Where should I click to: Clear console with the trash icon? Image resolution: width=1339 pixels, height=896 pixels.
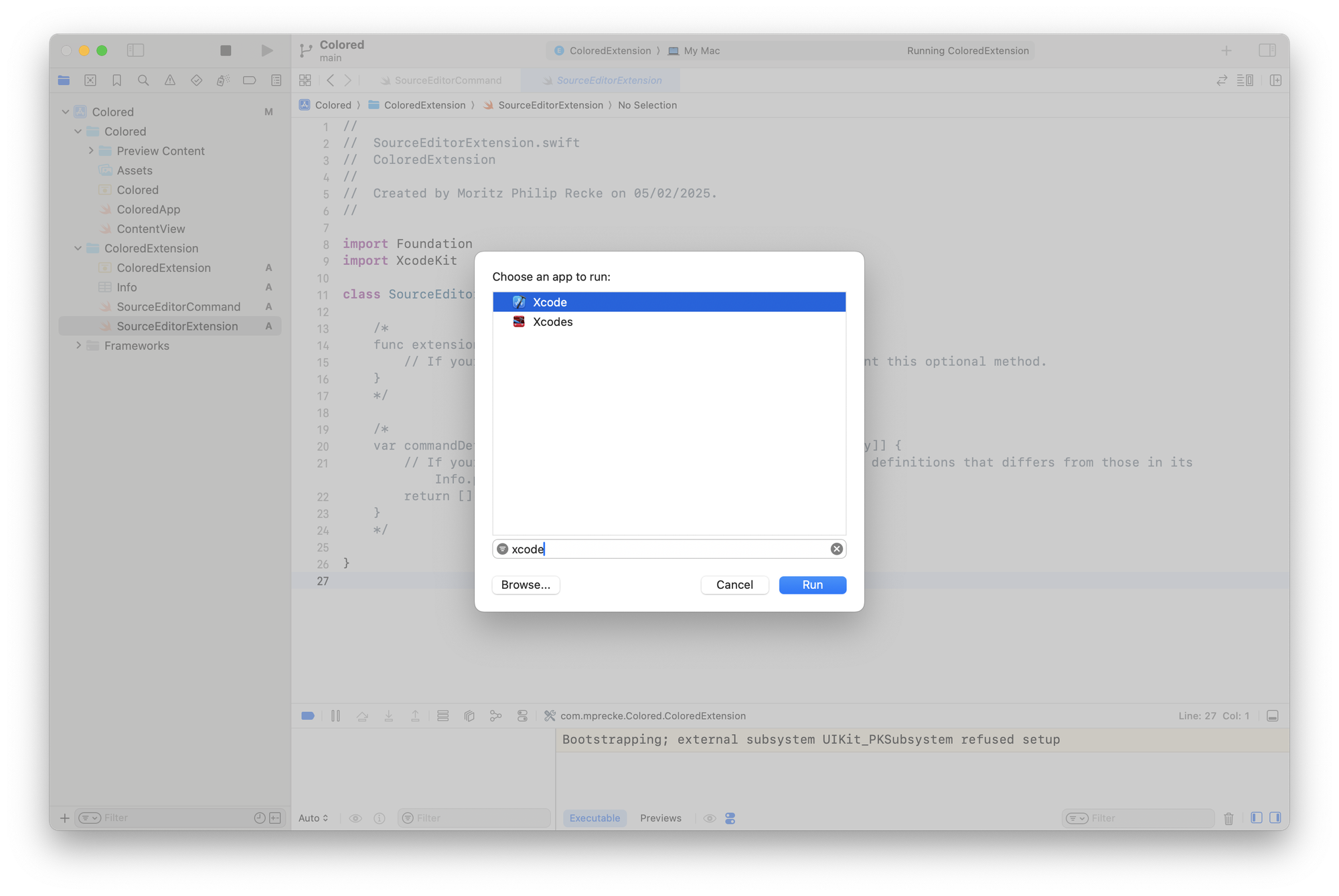pyautogui.click(x=1229, y=818)
